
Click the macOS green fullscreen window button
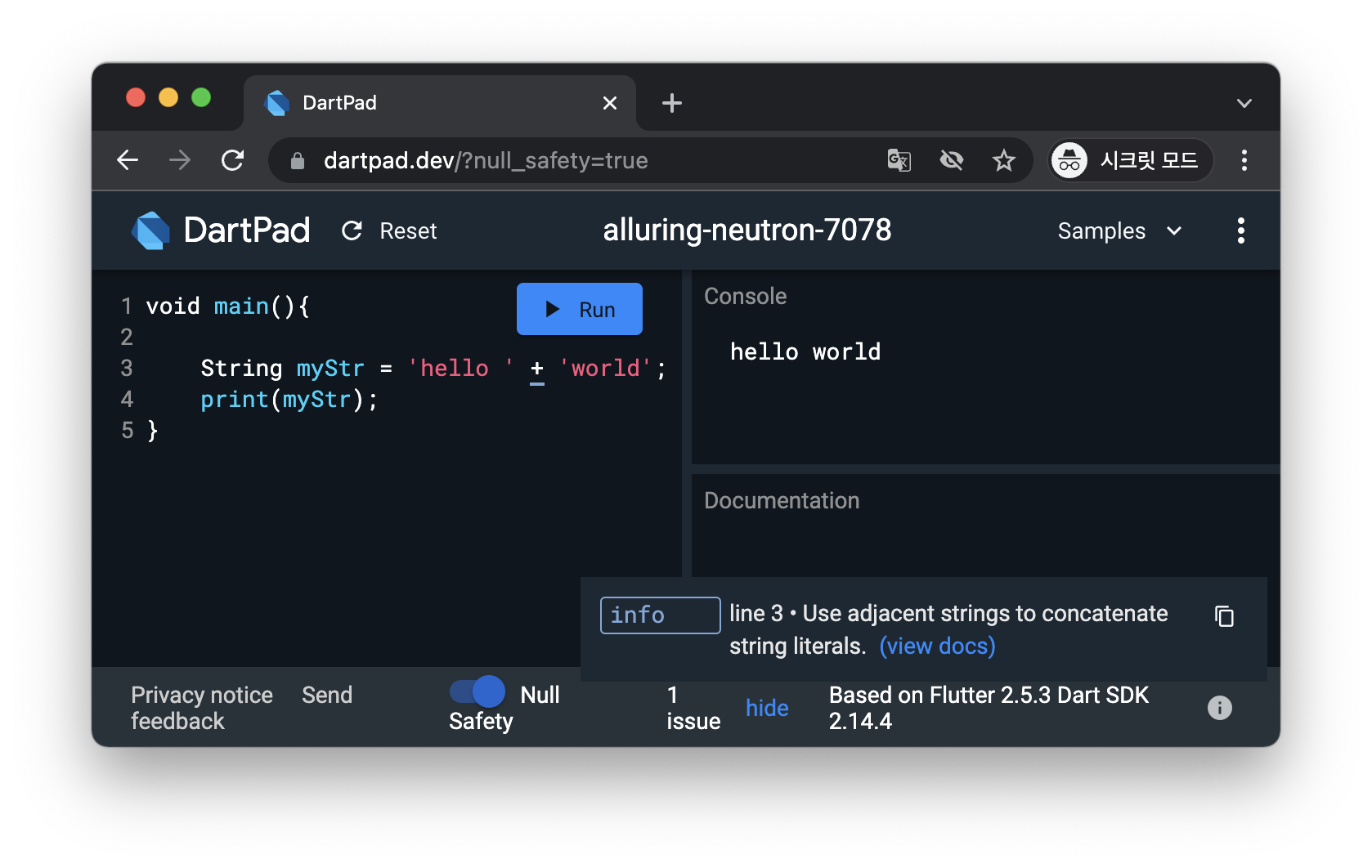point(201,97)
